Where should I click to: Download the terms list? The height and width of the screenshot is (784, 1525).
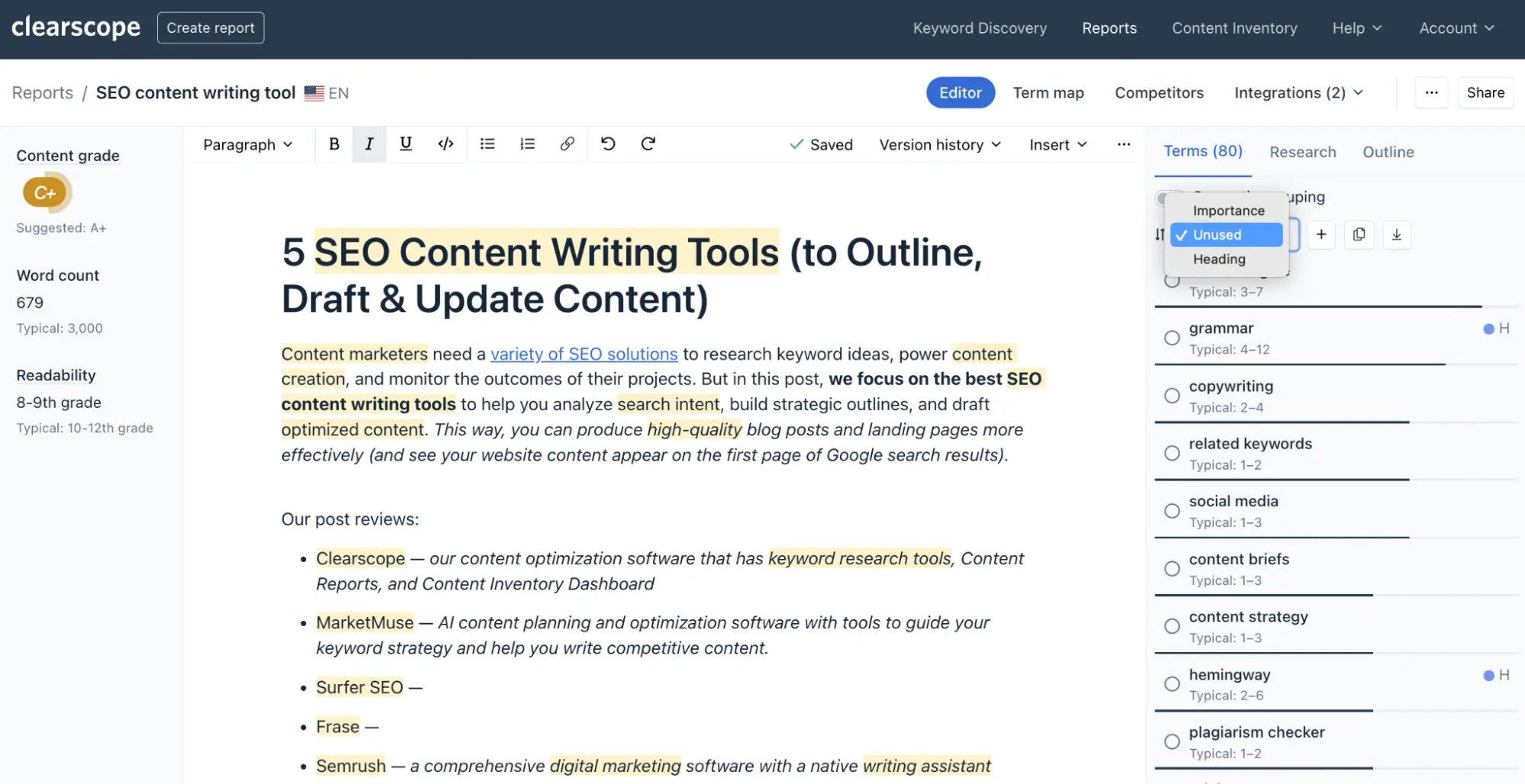click(1396, 235)
